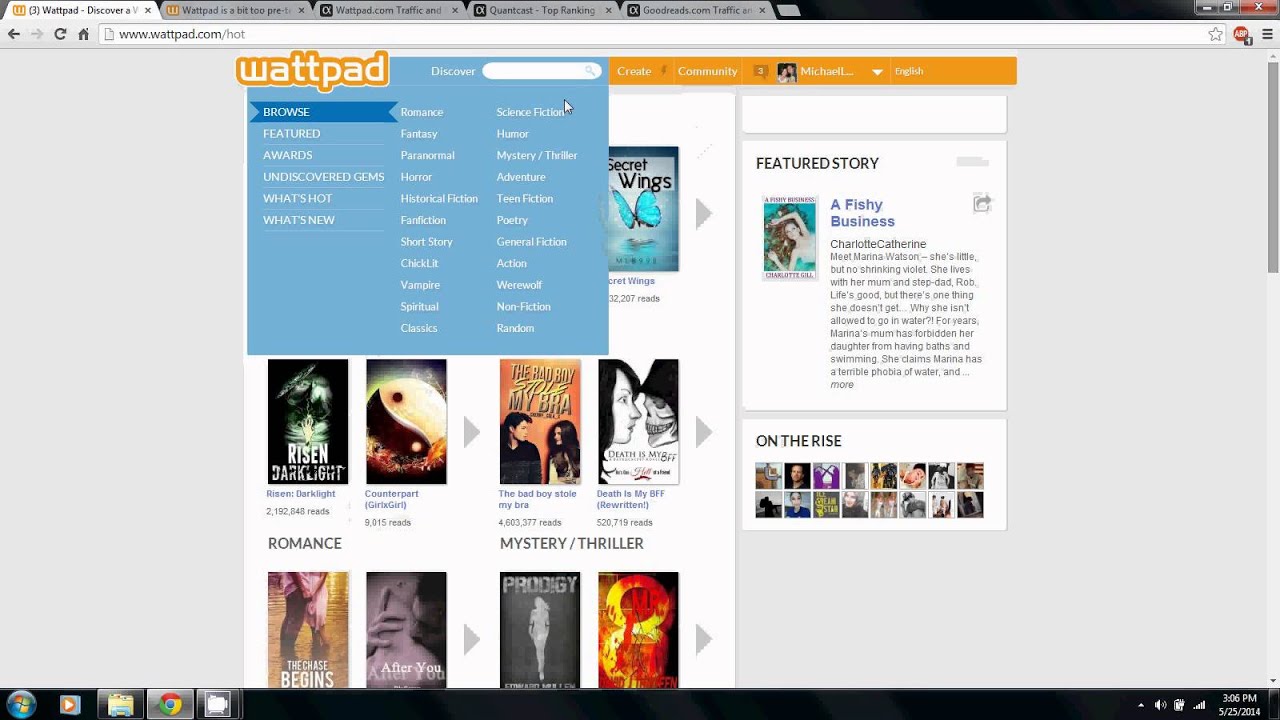Open Risen: Darklight cover
1280x720 pixels.
point(308,422)
